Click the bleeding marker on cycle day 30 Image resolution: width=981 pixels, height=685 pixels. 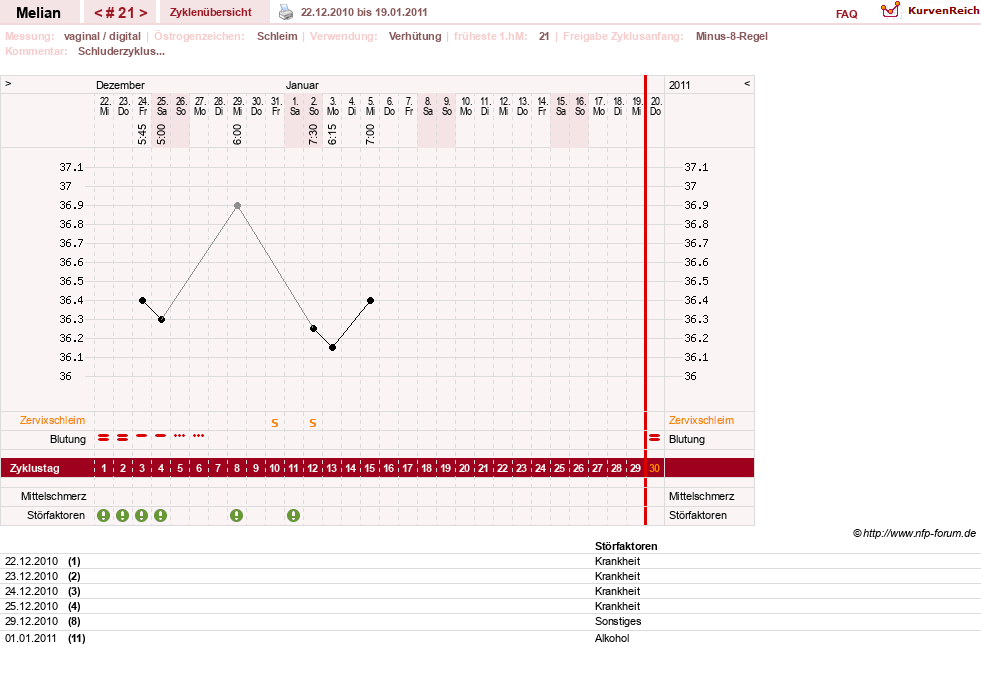coord(654,438)
